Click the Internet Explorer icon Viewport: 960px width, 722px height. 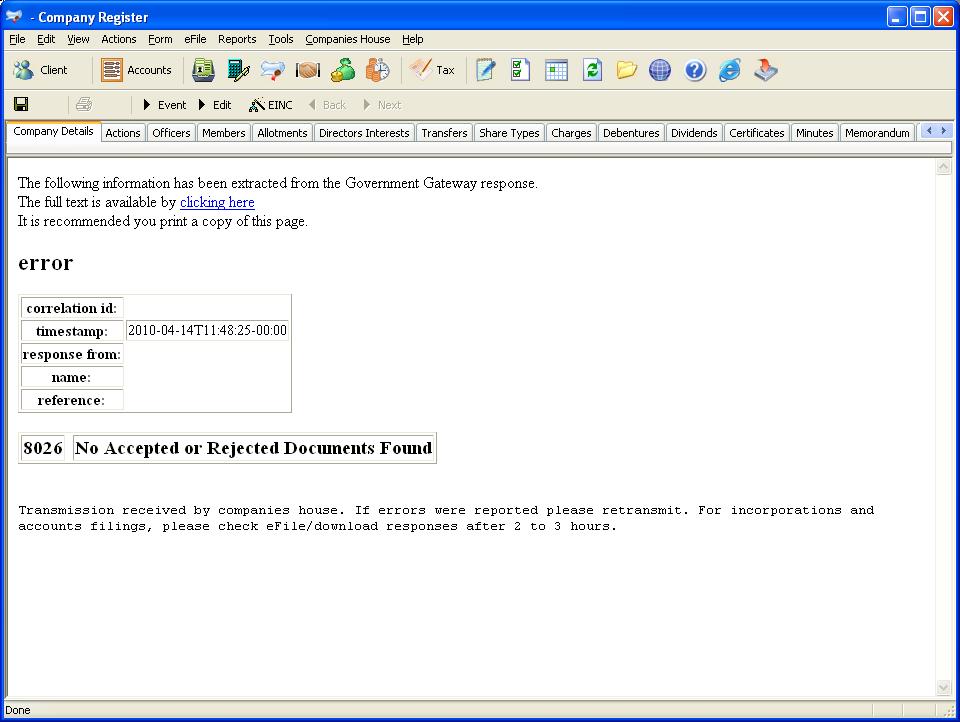click(730, 70)
